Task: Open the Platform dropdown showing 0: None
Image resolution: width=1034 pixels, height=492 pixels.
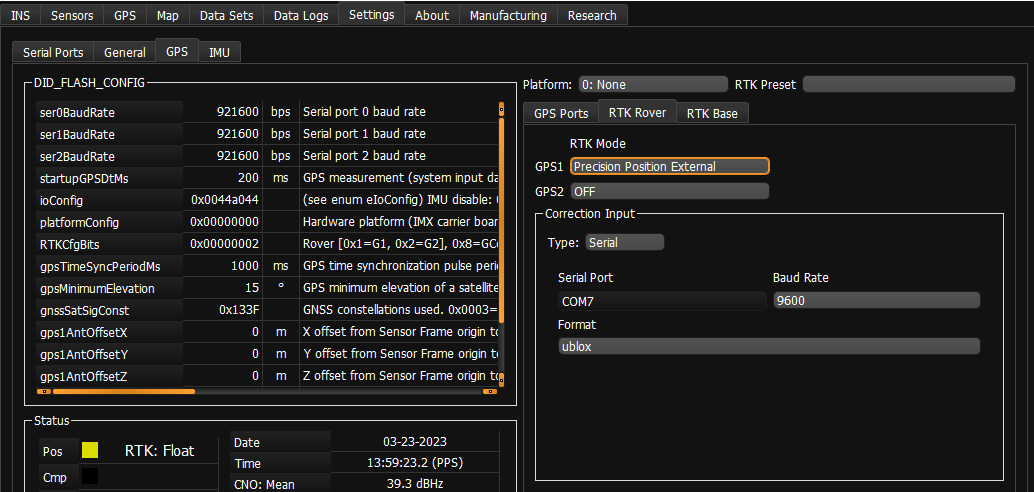Action: 653,84
